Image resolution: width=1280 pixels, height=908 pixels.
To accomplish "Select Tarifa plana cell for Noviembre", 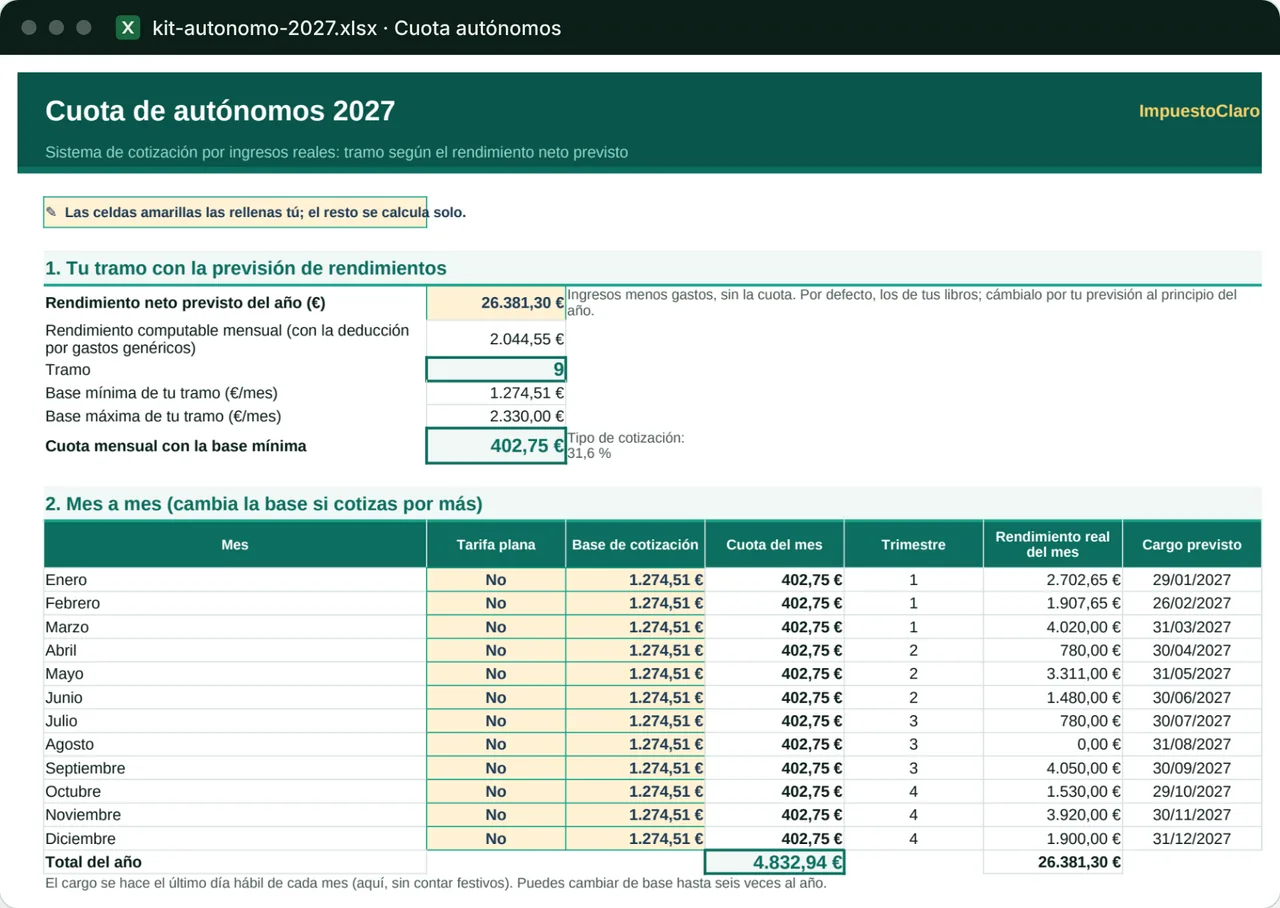I will point(496,815).
